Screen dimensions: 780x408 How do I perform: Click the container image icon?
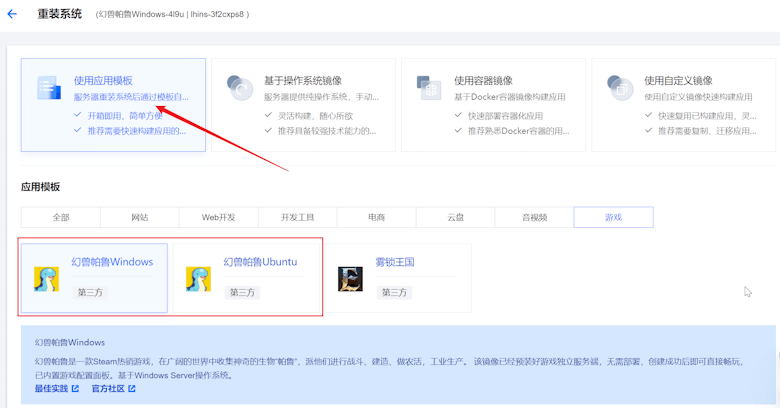tap(429, 88)
